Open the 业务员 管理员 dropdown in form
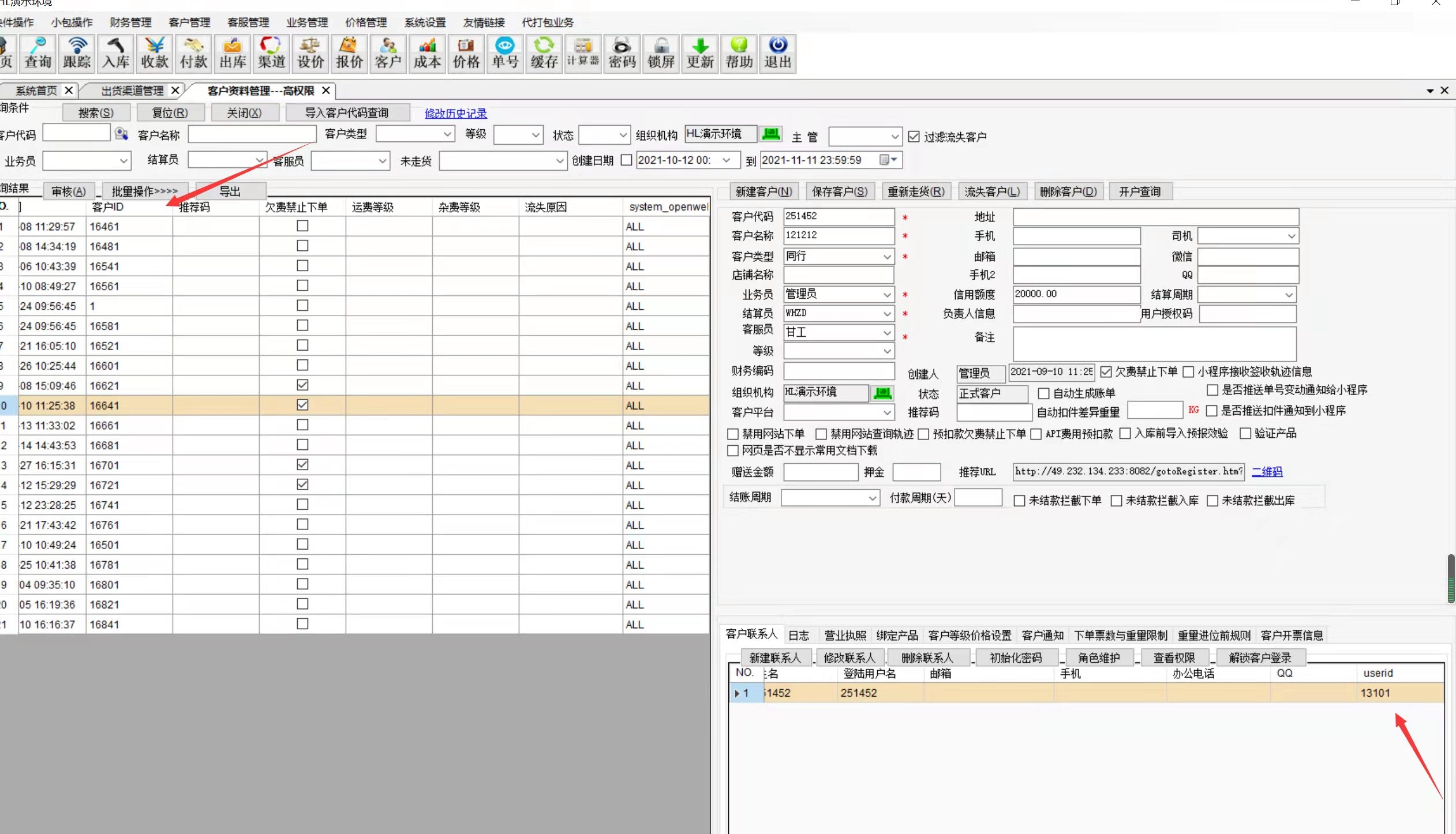Screen dimensions: 1456x834 [x=887, y=295]
